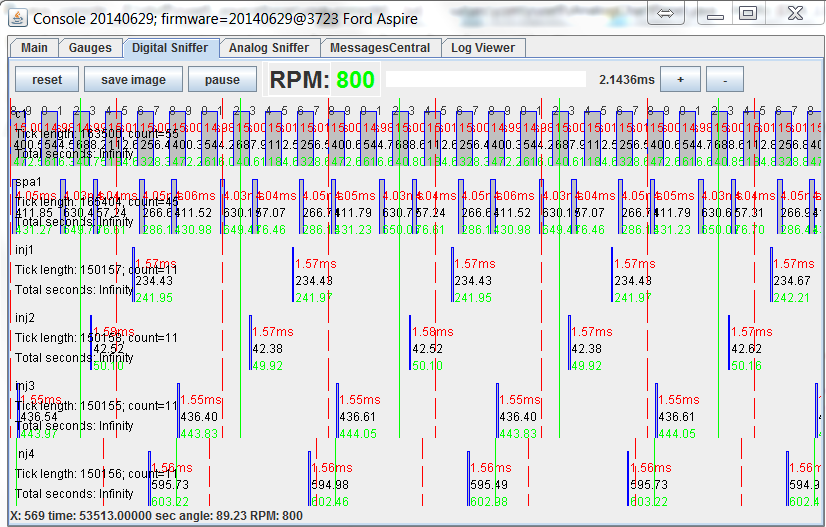The height and width of the screenshot is (527, 826).
Task: Click the spa1 channel label
Action: tap(27, 181)
